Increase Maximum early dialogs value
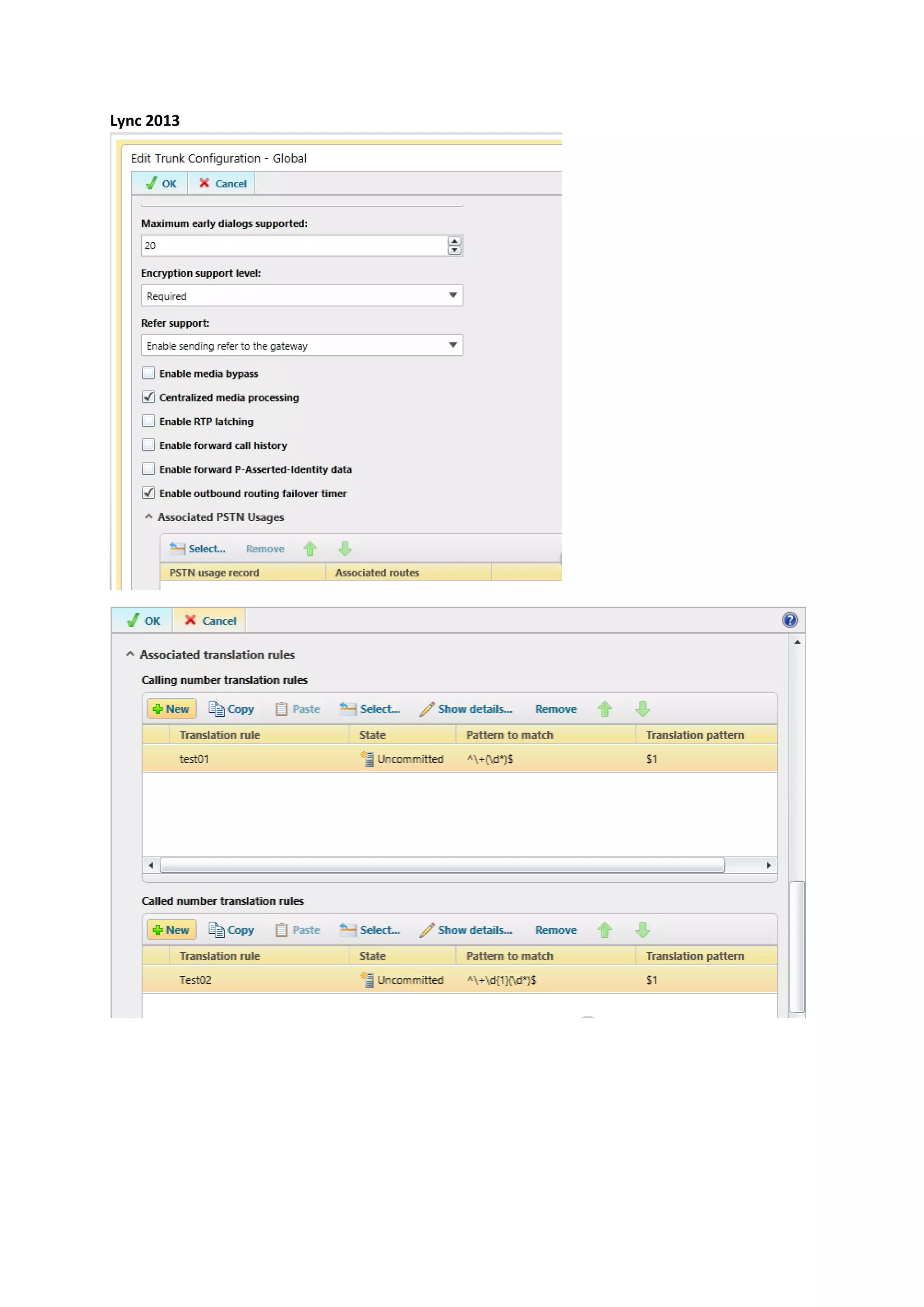The height and width of the screenshot is (1307, 924). coord(454,241)
